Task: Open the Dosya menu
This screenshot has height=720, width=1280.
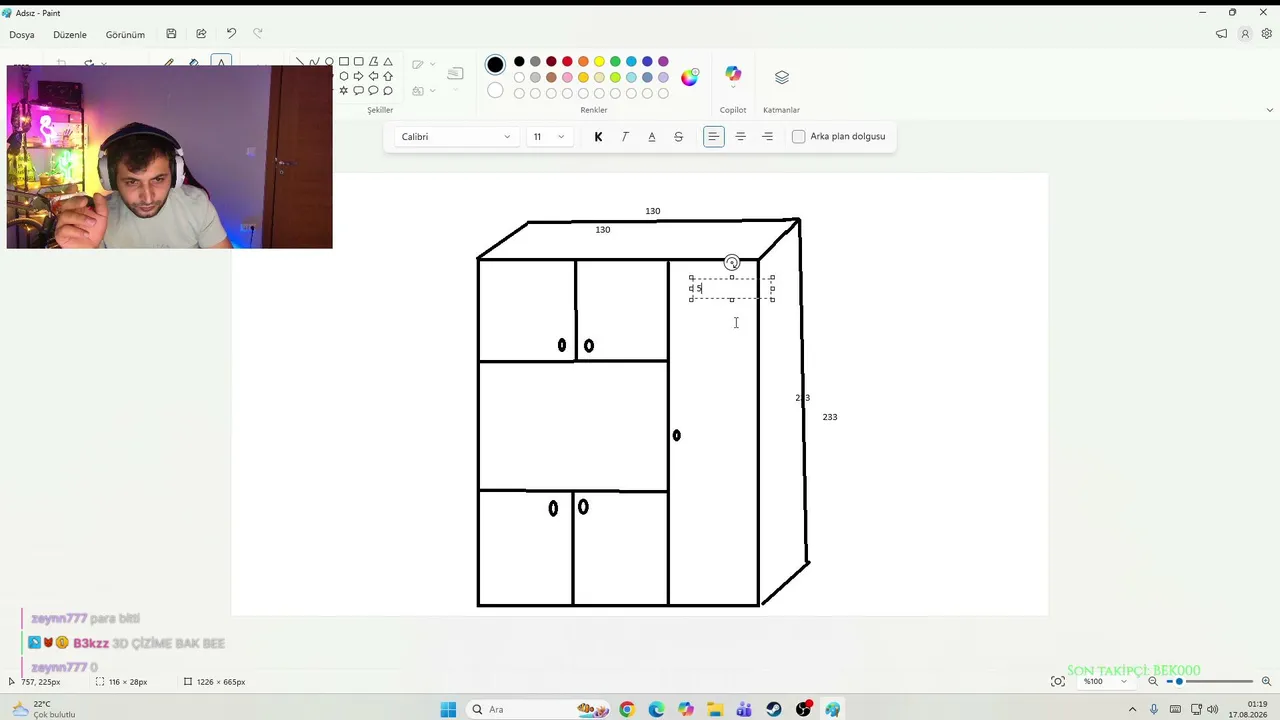Action: [22, 35]
